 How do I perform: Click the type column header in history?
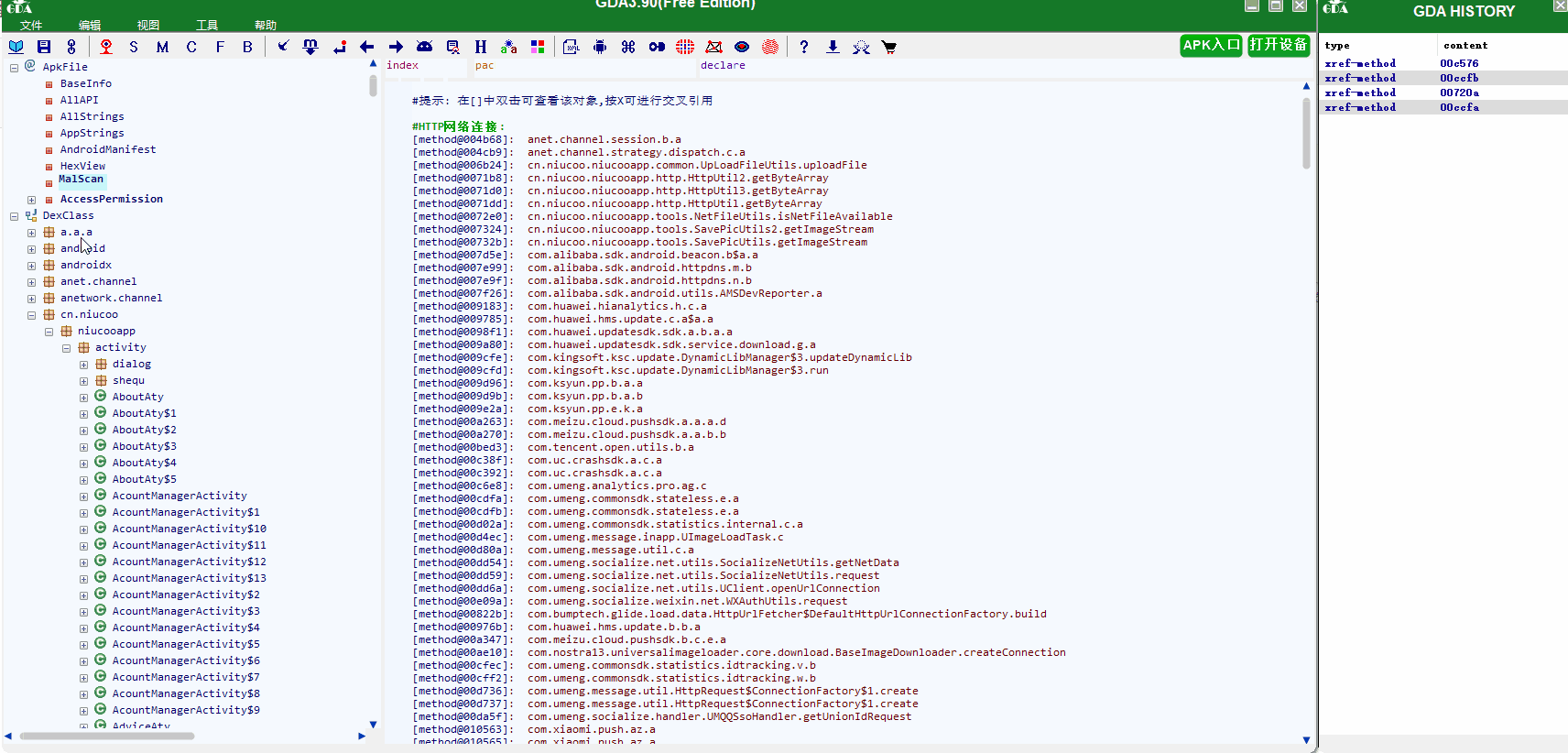[1337, 45]
